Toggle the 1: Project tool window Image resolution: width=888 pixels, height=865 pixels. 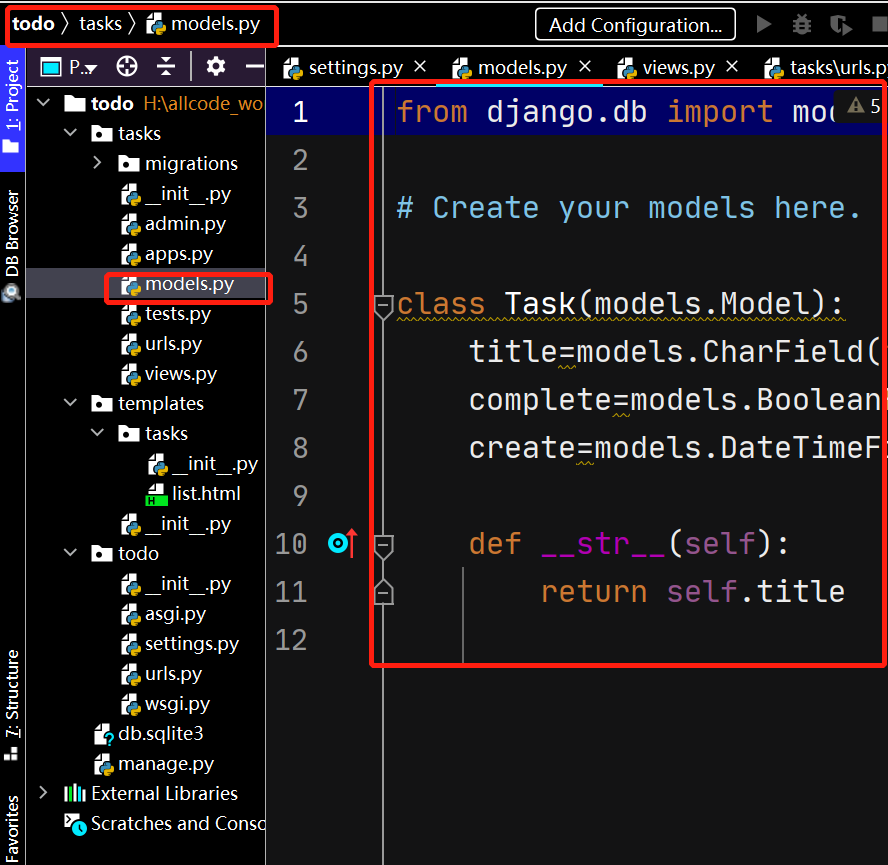coord(12,108)
